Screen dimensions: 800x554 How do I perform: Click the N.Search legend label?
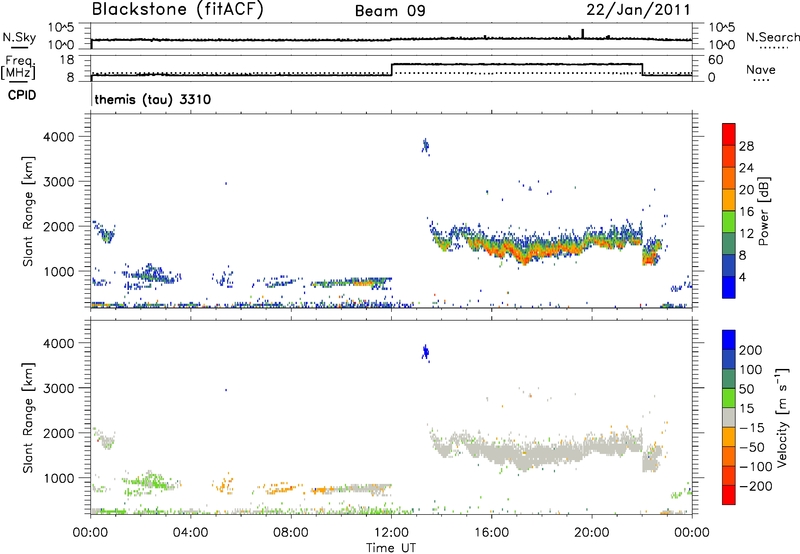tap(773, 37)
